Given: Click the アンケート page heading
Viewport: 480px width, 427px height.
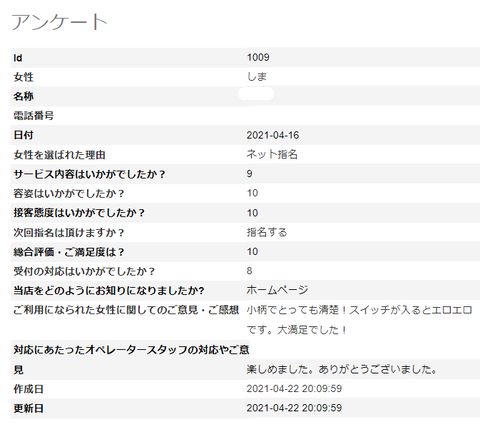Looking at the screenshot, I should tap(60, 23).
